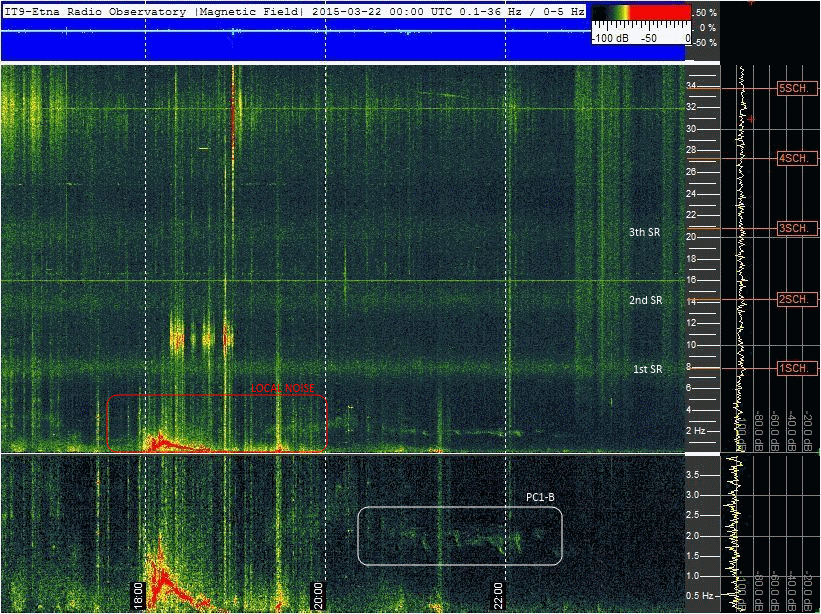
Task: Click the 3th SR label
Action: (645, 232)
